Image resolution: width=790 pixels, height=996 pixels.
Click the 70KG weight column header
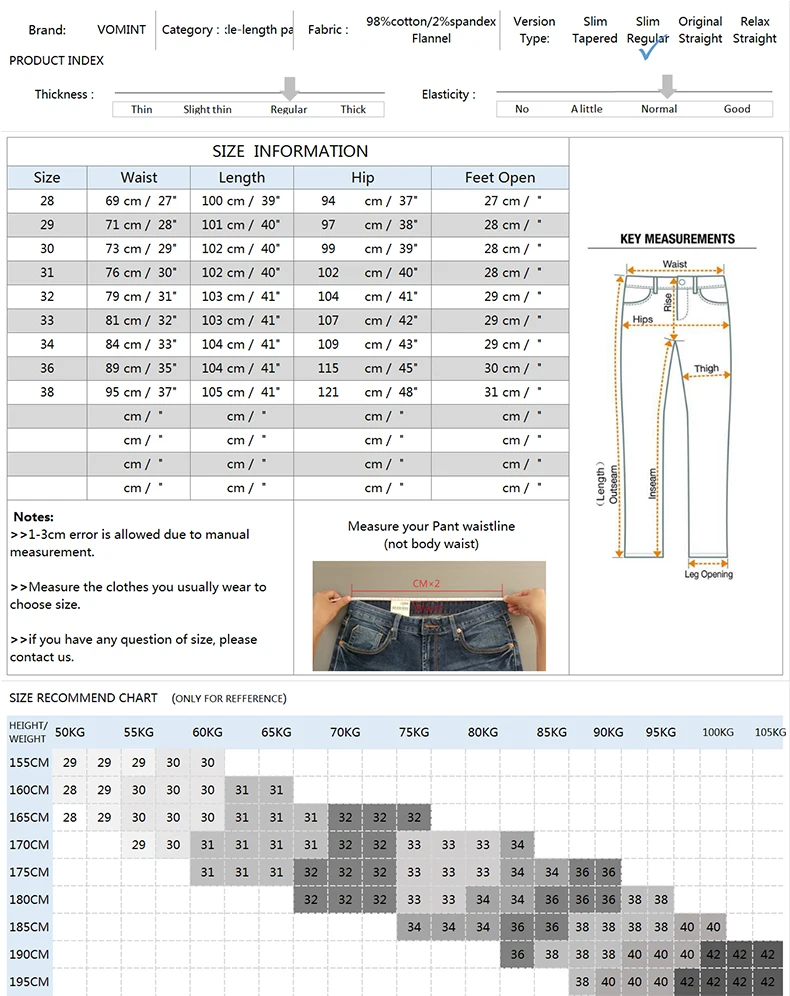pos(345,732)
